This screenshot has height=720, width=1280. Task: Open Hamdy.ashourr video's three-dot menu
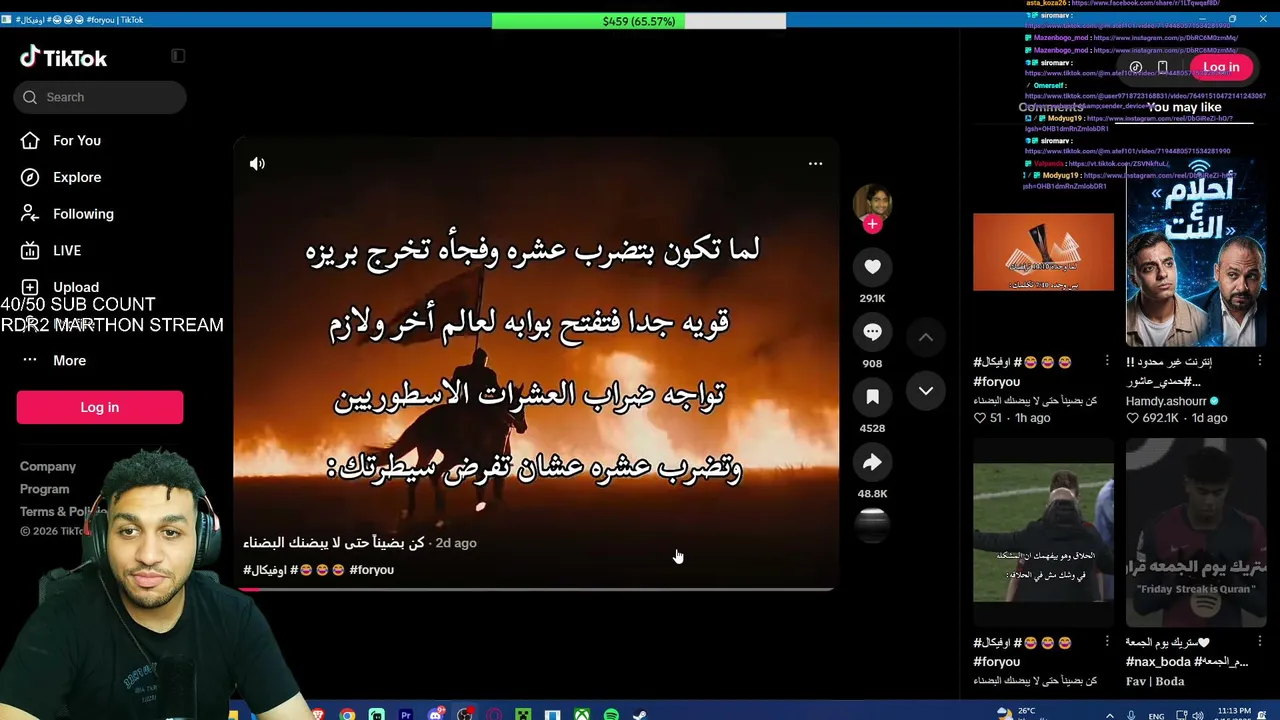[1259, 361]
